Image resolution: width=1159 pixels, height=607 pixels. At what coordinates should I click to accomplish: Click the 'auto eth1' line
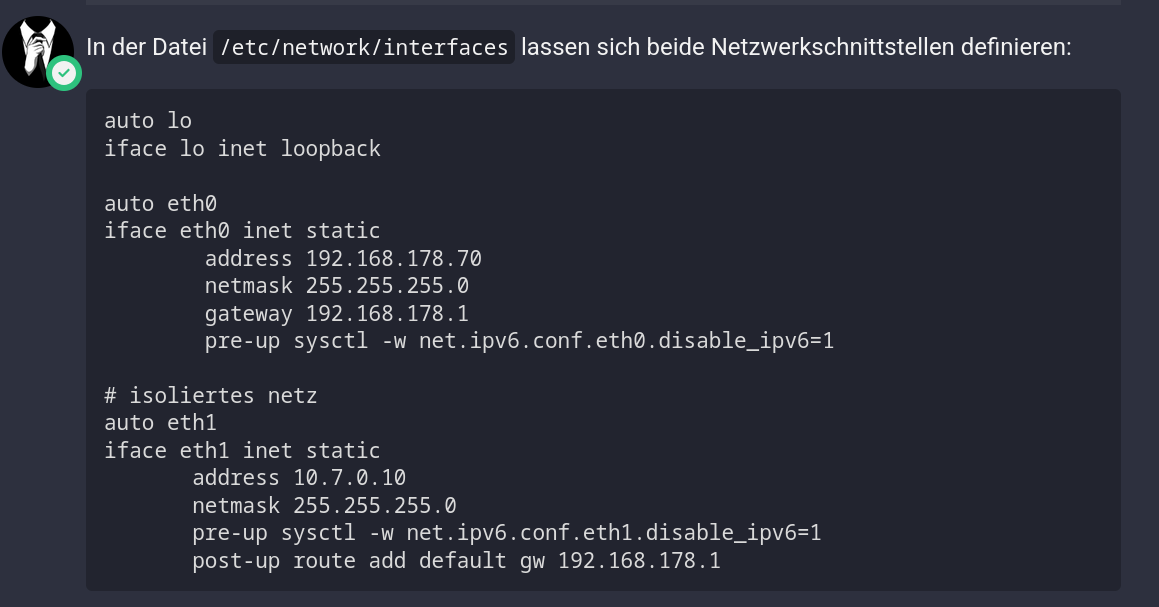point(160,423)
